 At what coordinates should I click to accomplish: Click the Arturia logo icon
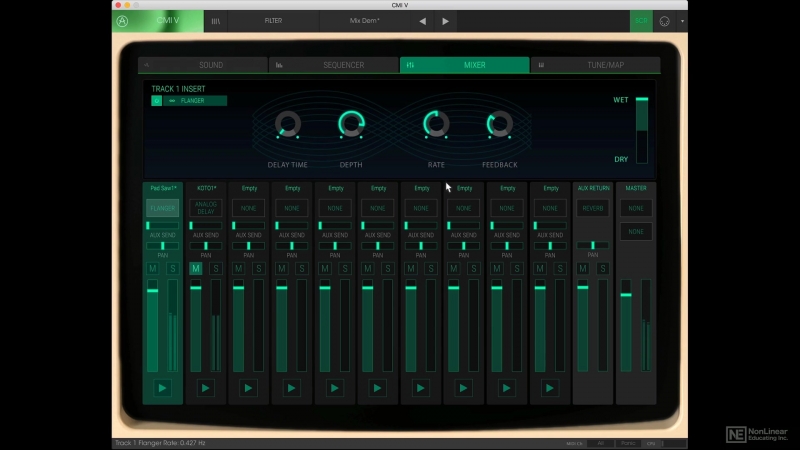[122, 21]
